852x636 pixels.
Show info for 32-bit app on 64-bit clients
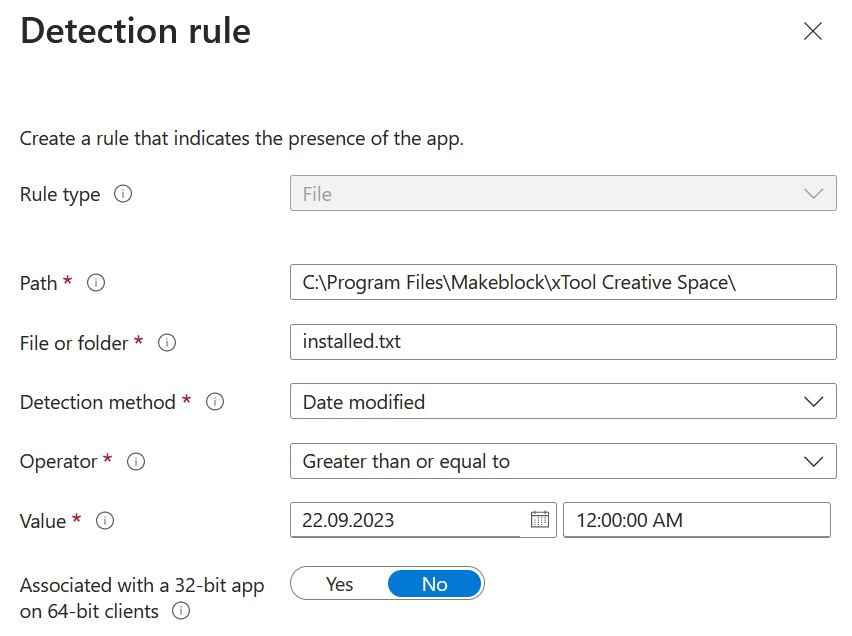(181, 611)
